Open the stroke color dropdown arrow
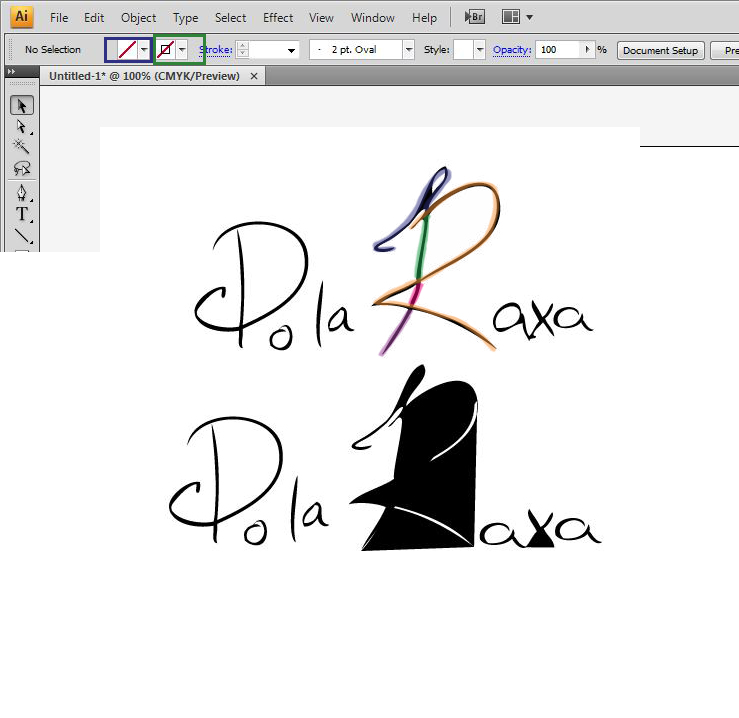 (181, 49)
